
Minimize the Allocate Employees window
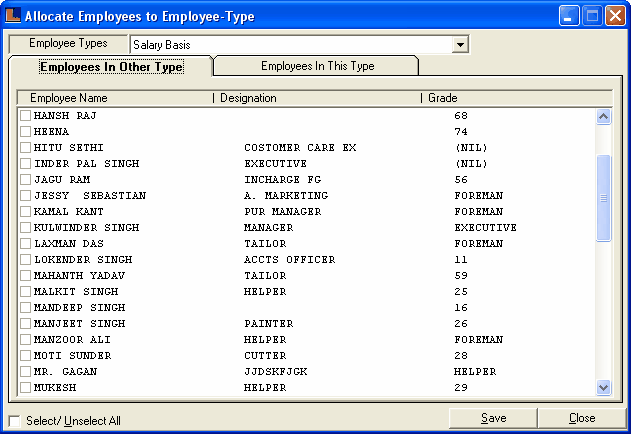pos(569,16)
